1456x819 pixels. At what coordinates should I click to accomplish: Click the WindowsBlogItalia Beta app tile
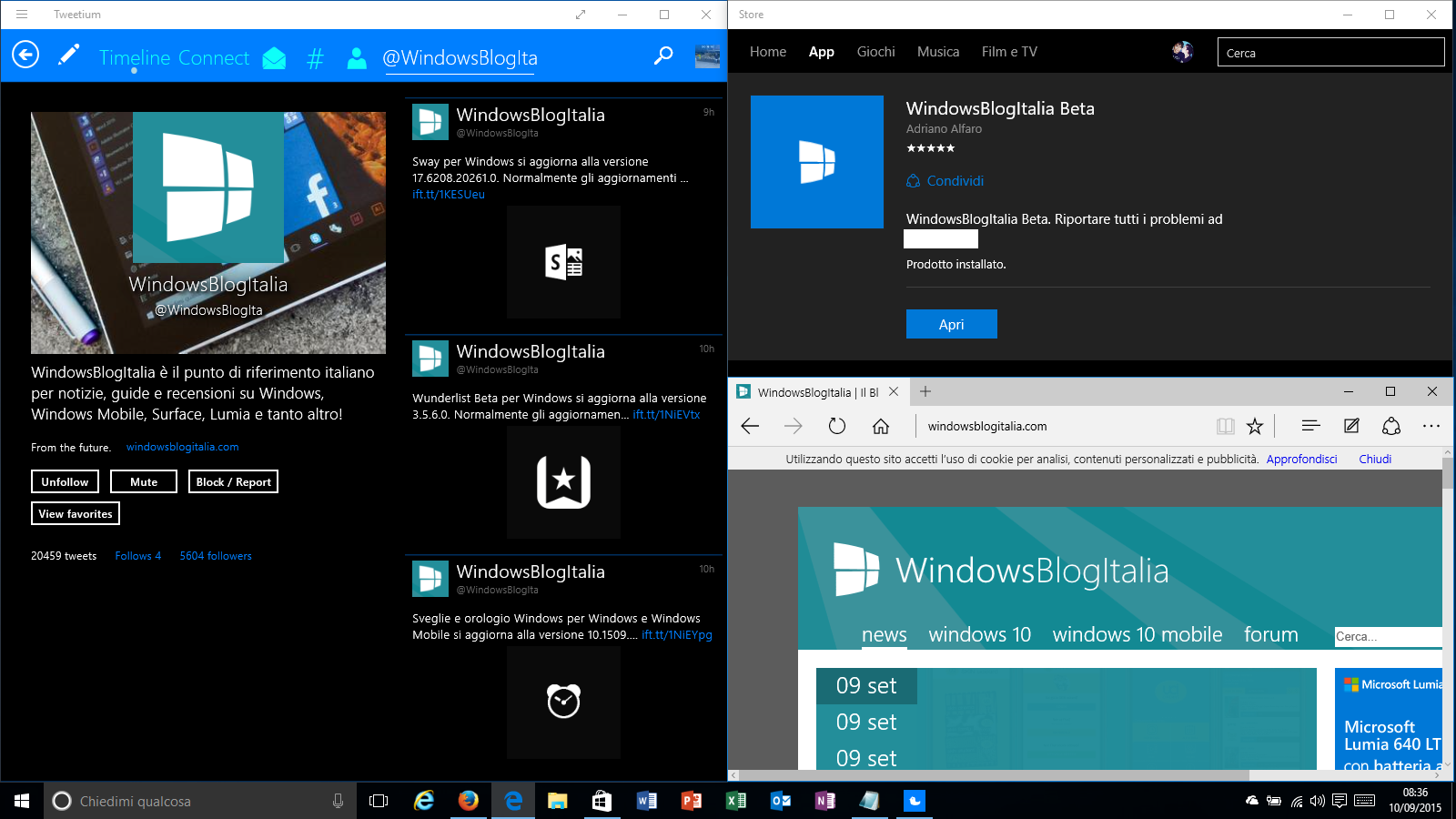click(817, 162)
